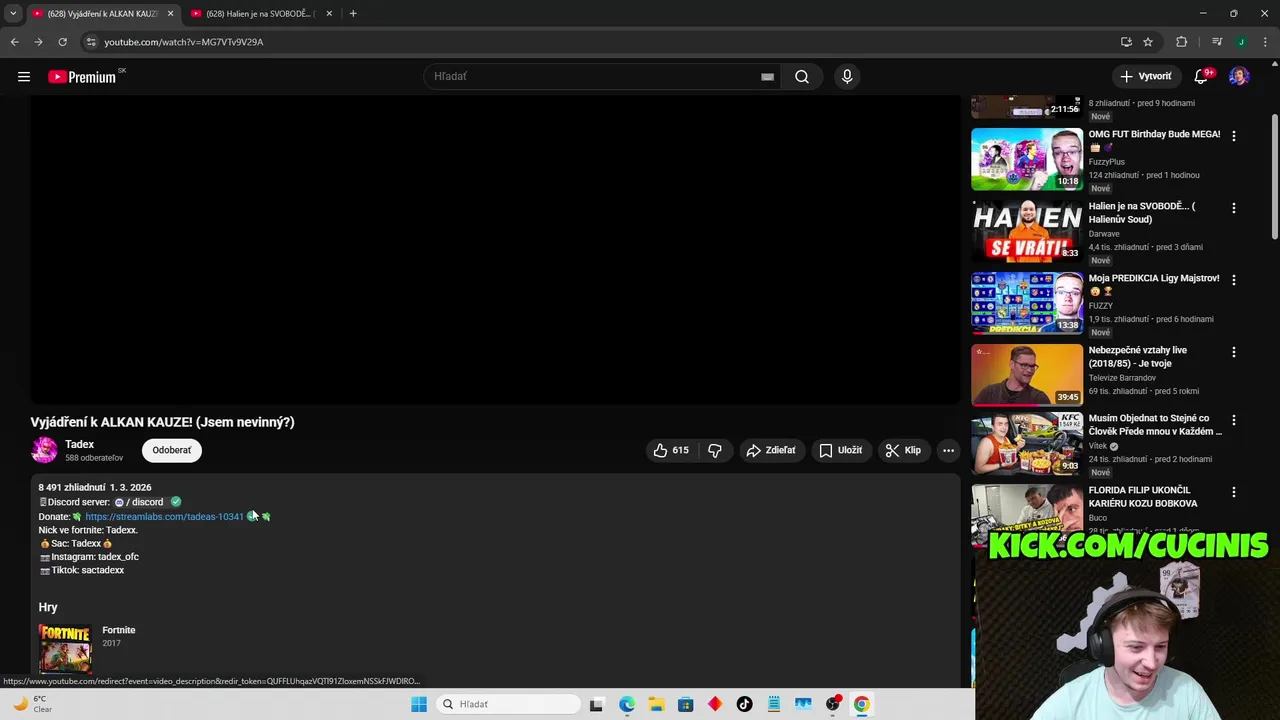Click the Vytvoriť create button
The width and height of the screenshot is (1280, 720).
[x=1146, y=76]
